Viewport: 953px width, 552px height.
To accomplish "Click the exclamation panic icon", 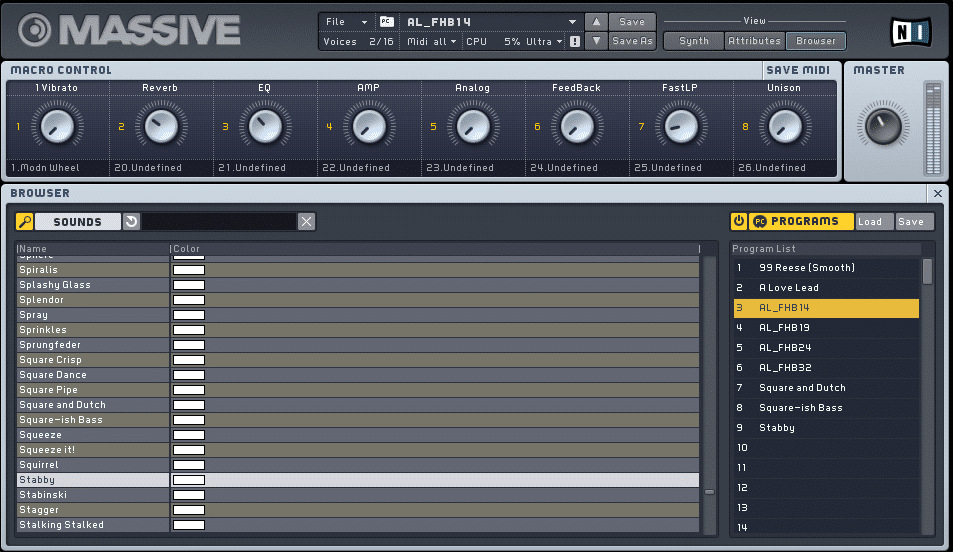I will [575, 41].
